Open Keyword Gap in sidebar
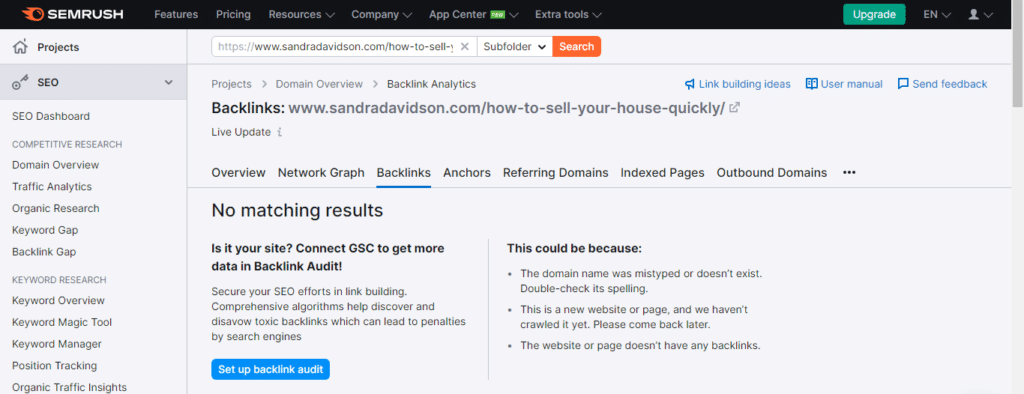This screenshot has width=1024, height=394. [x=45, y=230]
